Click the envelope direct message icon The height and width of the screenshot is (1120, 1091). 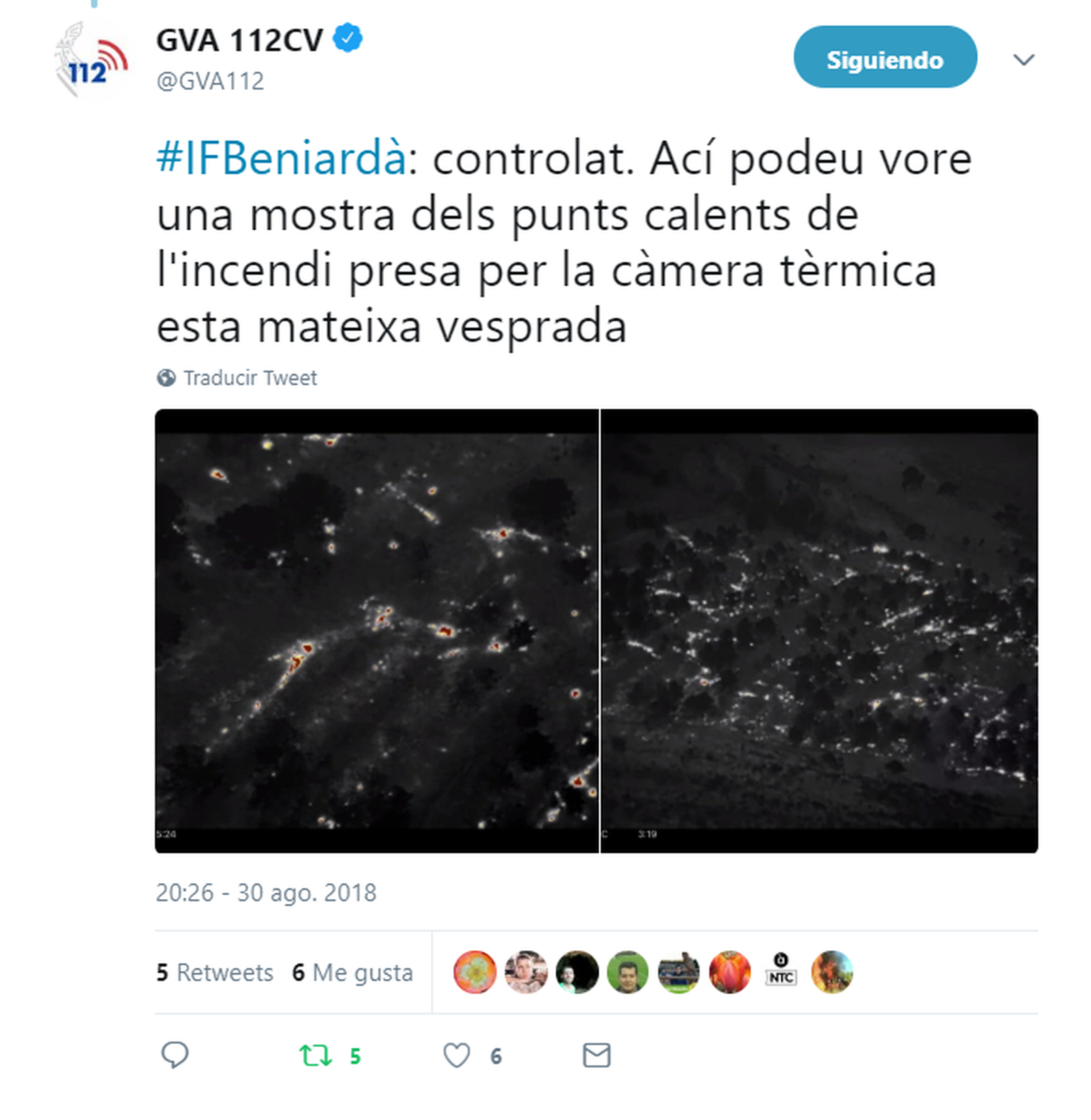click(596, 1055)
